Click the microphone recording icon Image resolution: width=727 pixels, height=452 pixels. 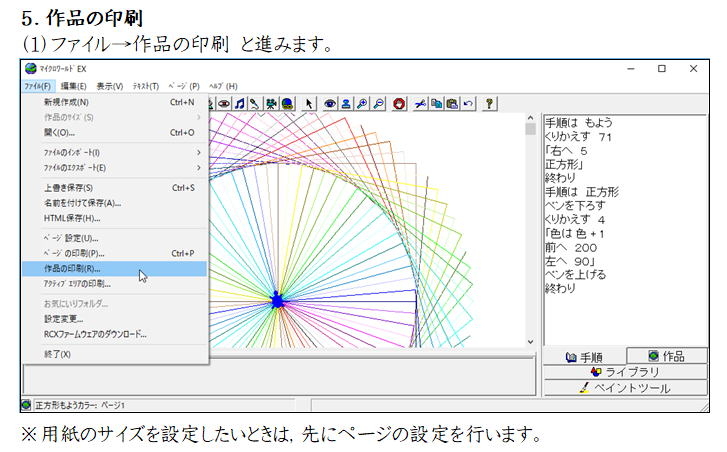click(255, 104)
